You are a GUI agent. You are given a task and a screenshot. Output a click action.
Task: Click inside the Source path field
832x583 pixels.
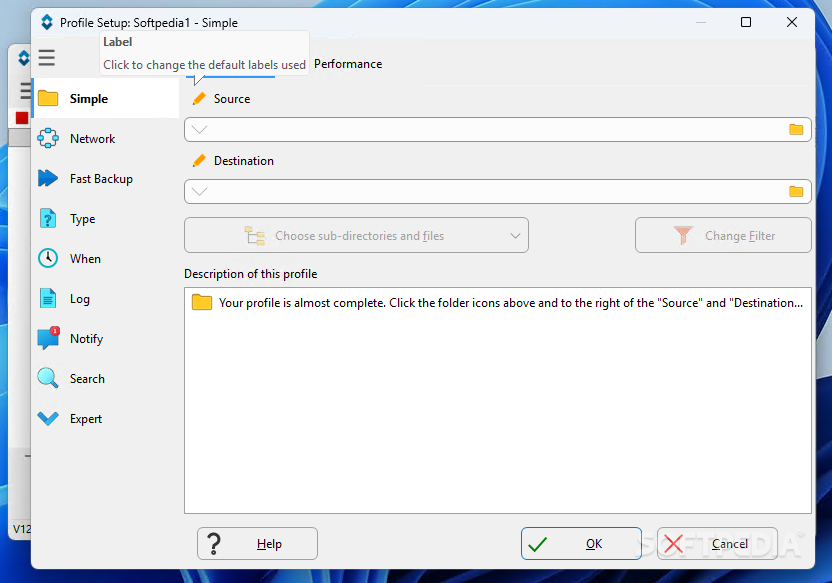(x=498, y=129)
